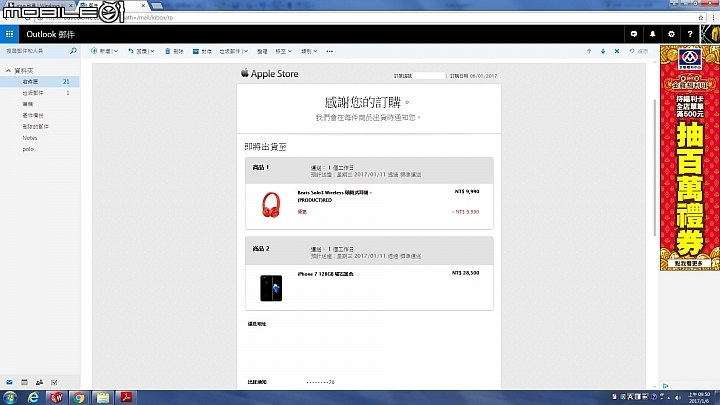Click the volume icon in system tray
720x405 pixels.
coord(678,397)
